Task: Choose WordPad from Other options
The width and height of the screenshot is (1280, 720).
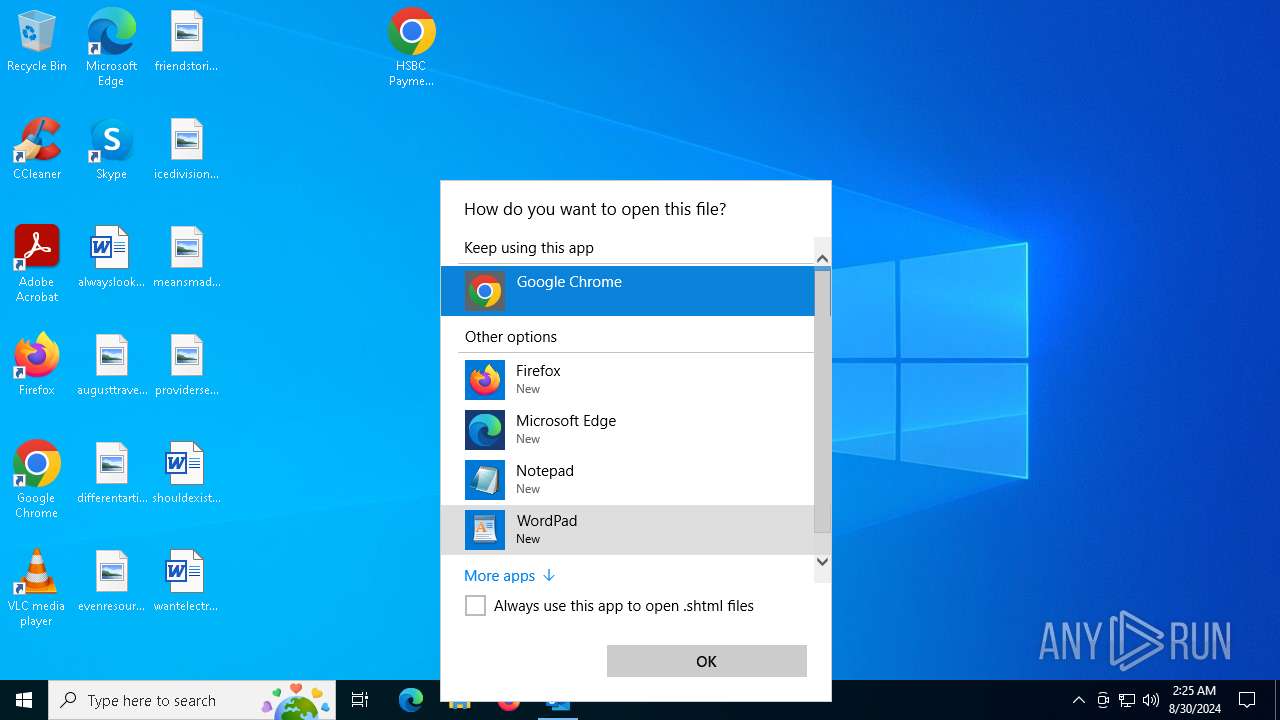Action: [628, 530]
